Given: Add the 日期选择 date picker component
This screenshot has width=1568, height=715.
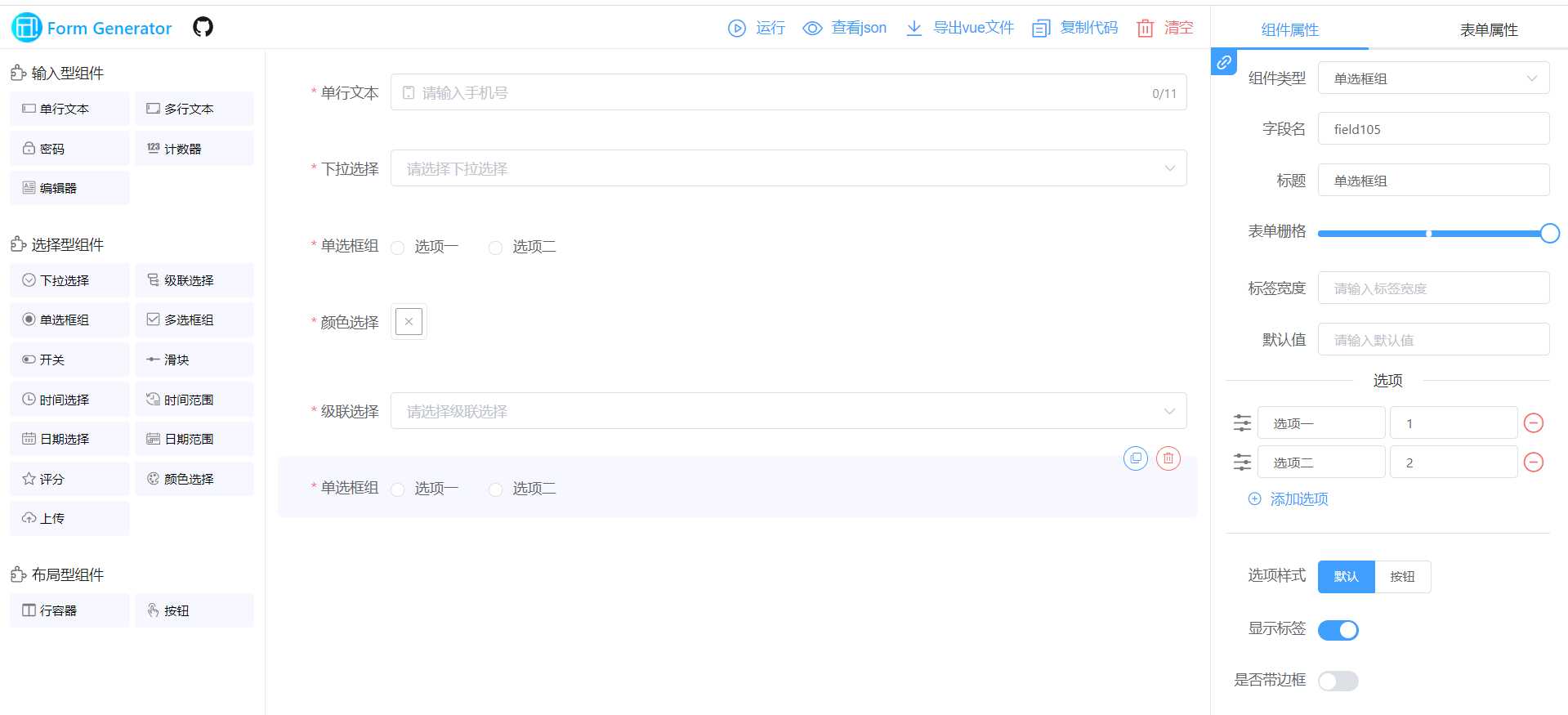Looking at the screenshot, I should click(69, 439).
